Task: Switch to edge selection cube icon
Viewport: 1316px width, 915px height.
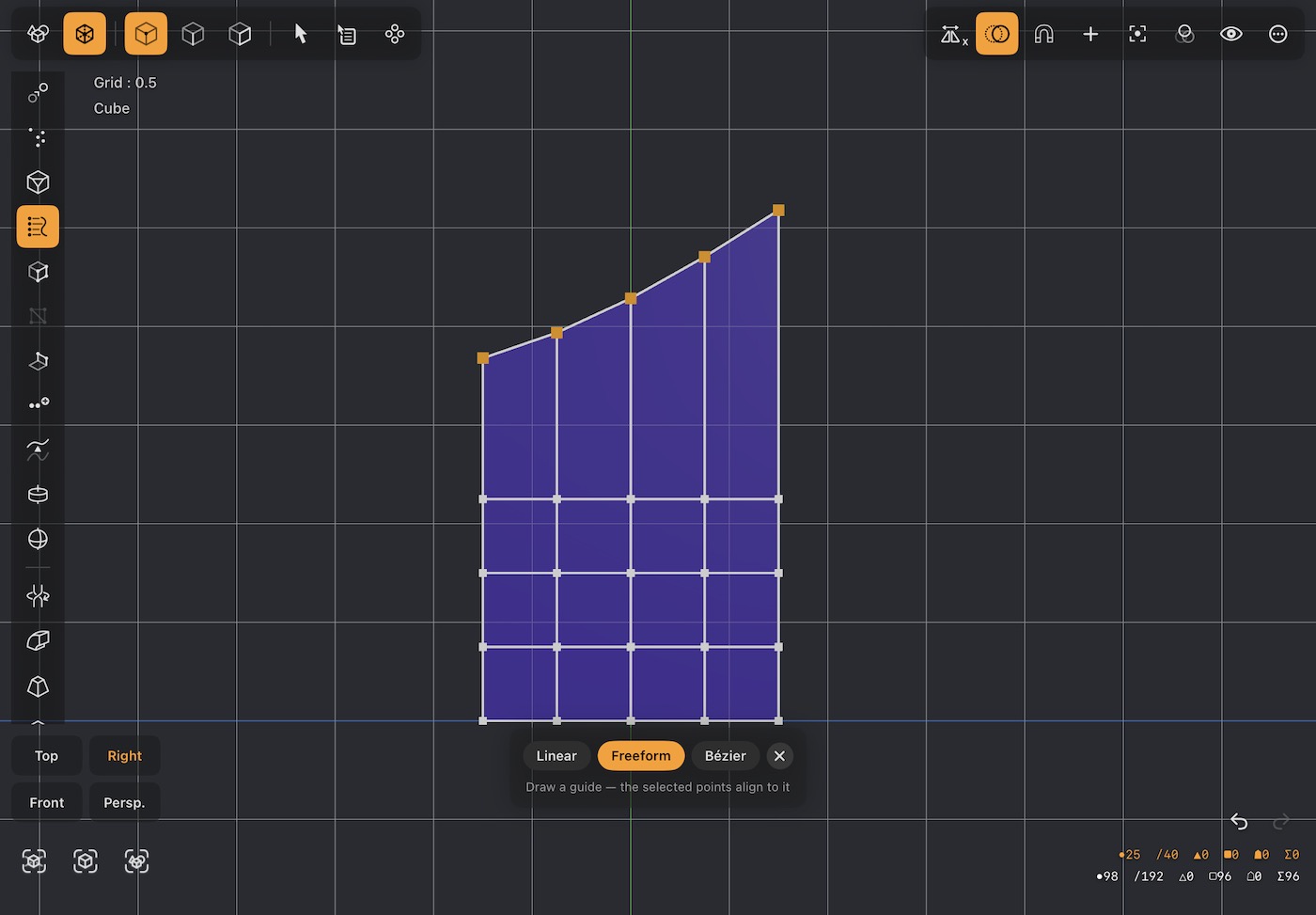Action: point(193,34)
